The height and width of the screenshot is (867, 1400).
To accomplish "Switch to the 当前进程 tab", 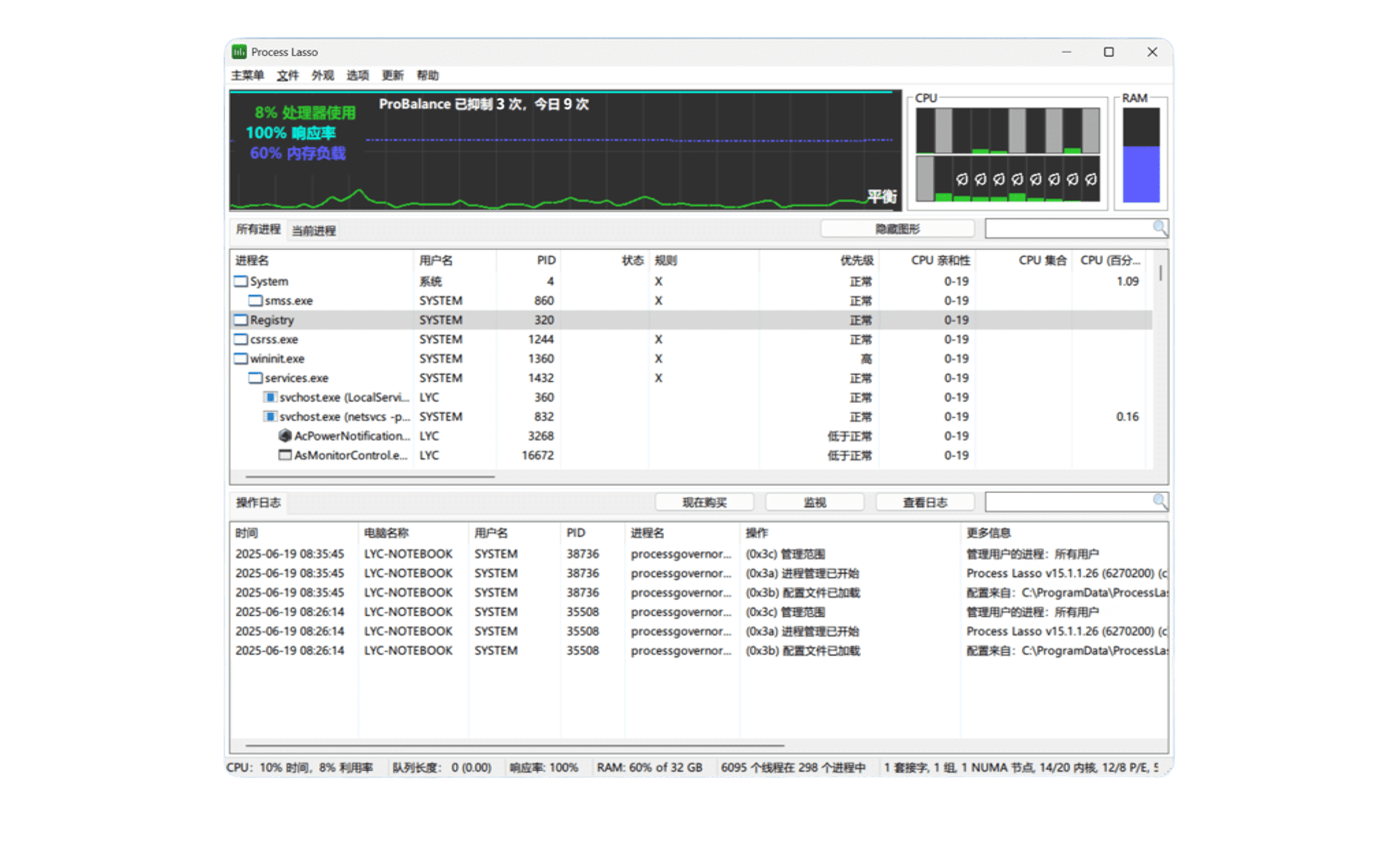I will coord(314,230).
